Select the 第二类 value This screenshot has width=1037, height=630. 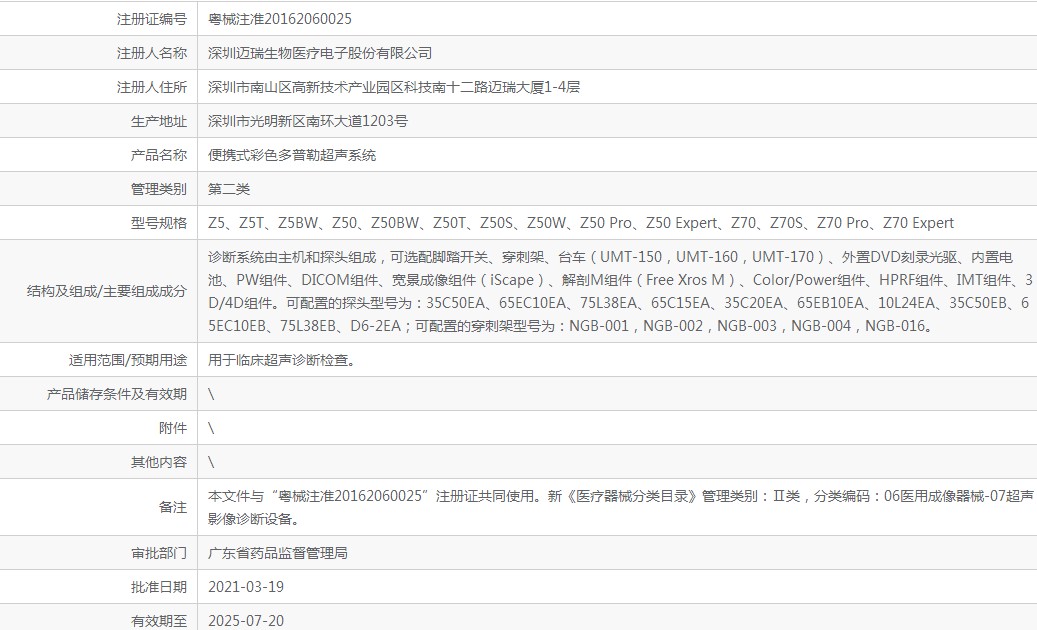tap(229, 190)
